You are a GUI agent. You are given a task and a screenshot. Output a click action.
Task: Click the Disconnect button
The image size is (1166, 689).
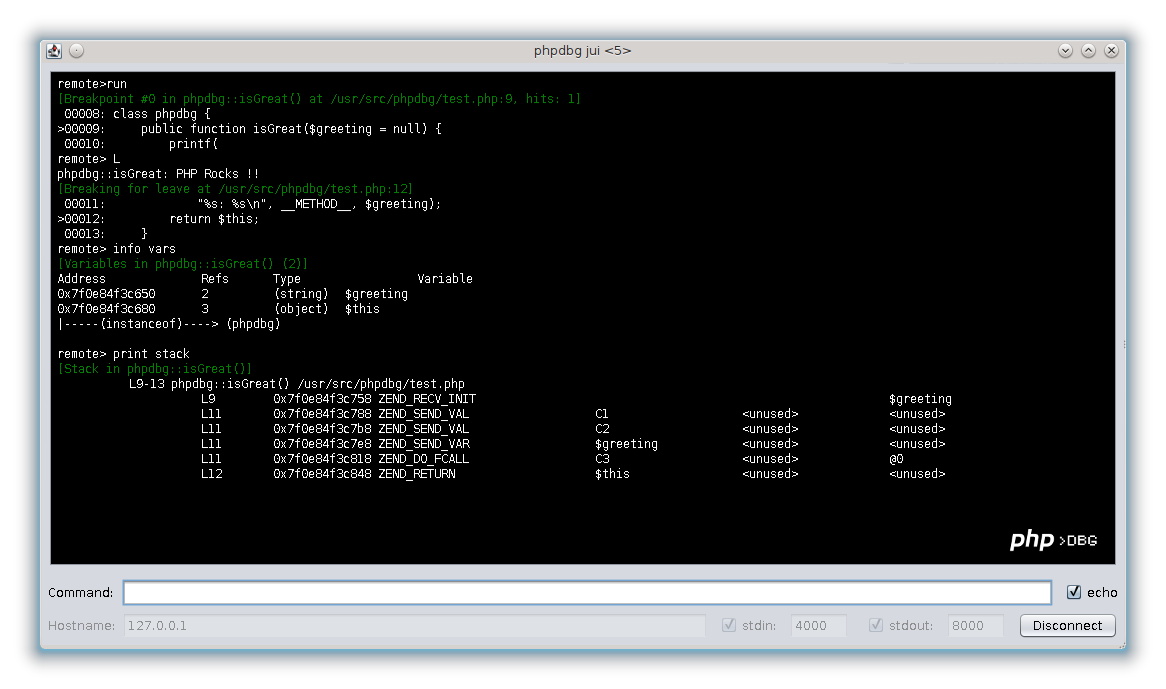(x=1067, y=626)
